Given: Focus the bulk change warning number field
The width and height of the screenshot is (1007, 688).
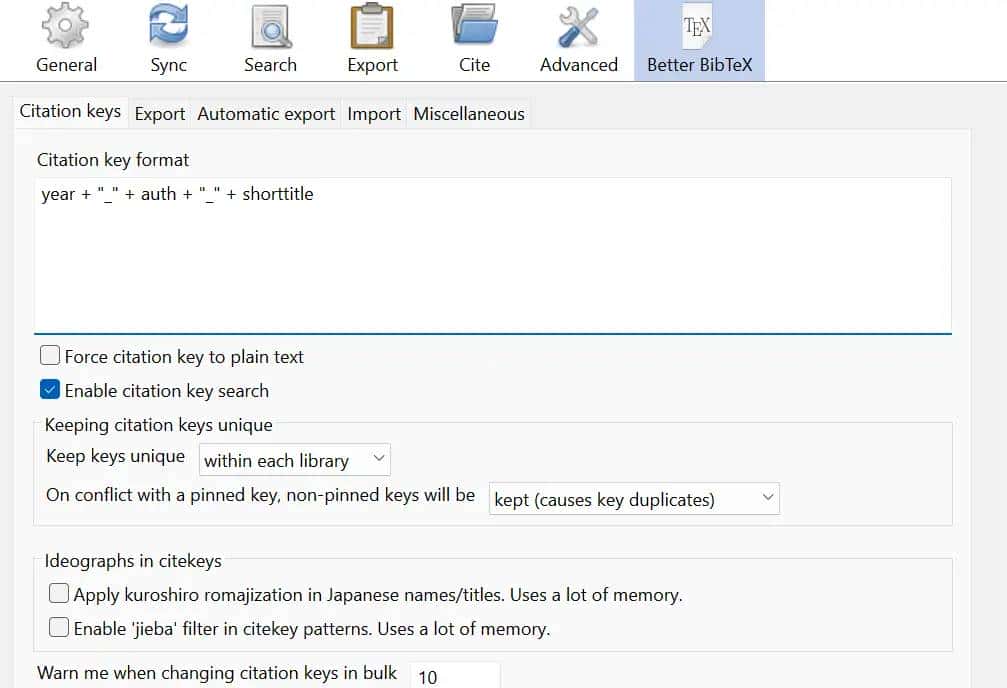Looking at the screenshot, I should [455, 676].
